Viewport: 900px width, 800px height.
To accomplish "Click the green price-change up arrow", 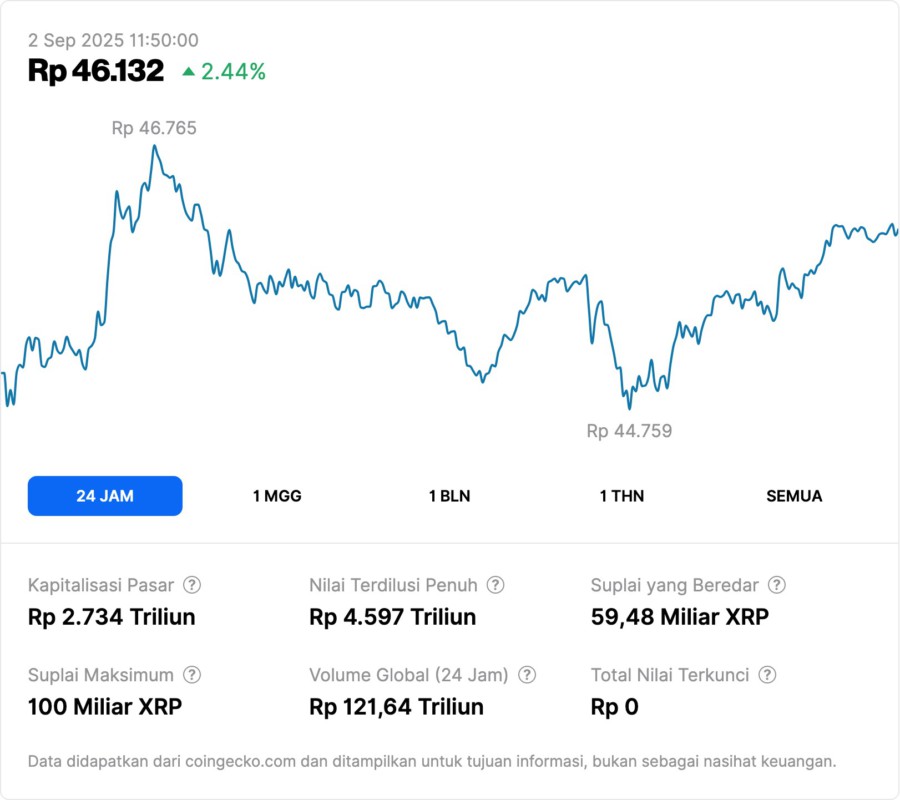I will tap(188, 72).
